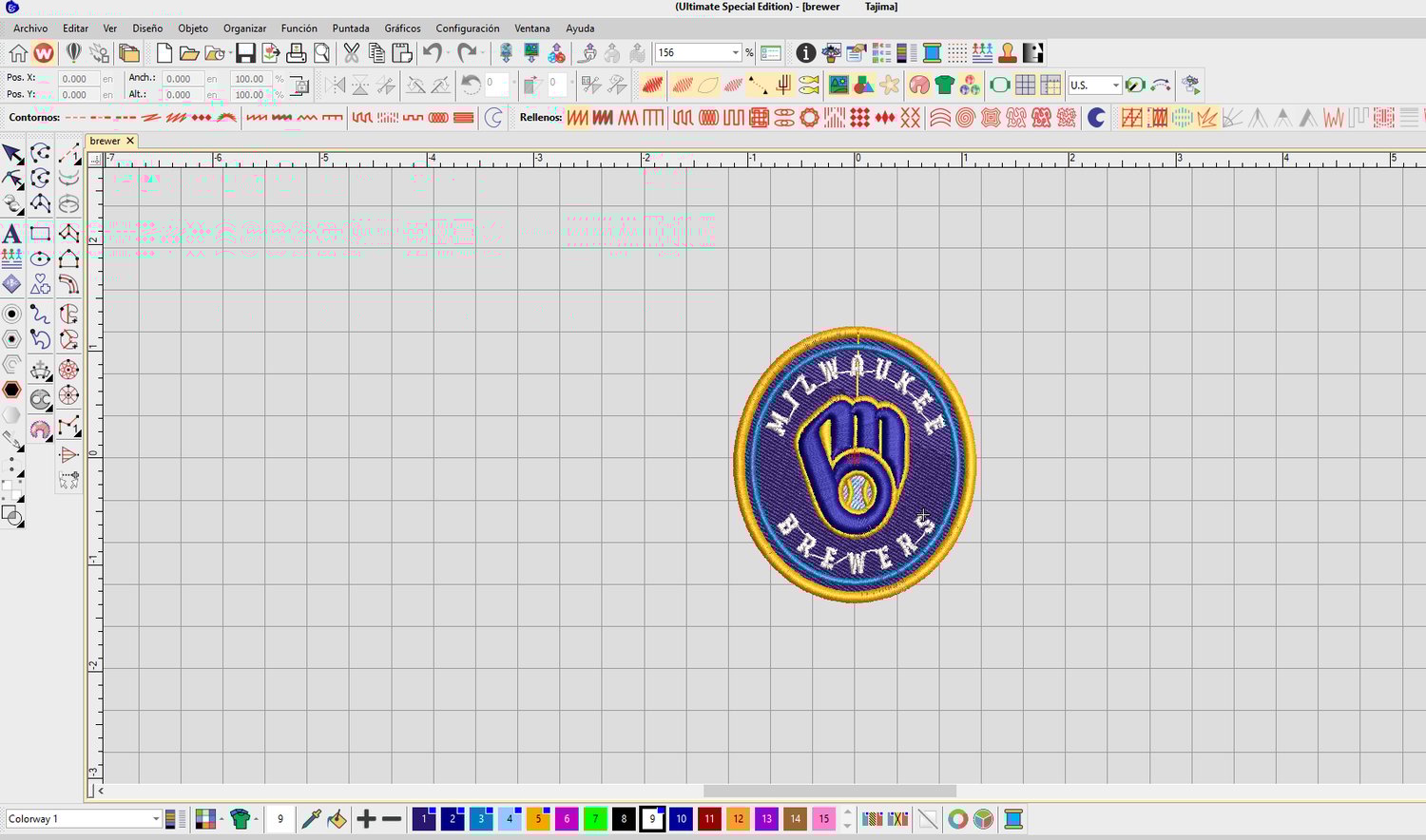Toggle the grid display icon
The image size is (1426, 840).
[x=1025, y=86]
